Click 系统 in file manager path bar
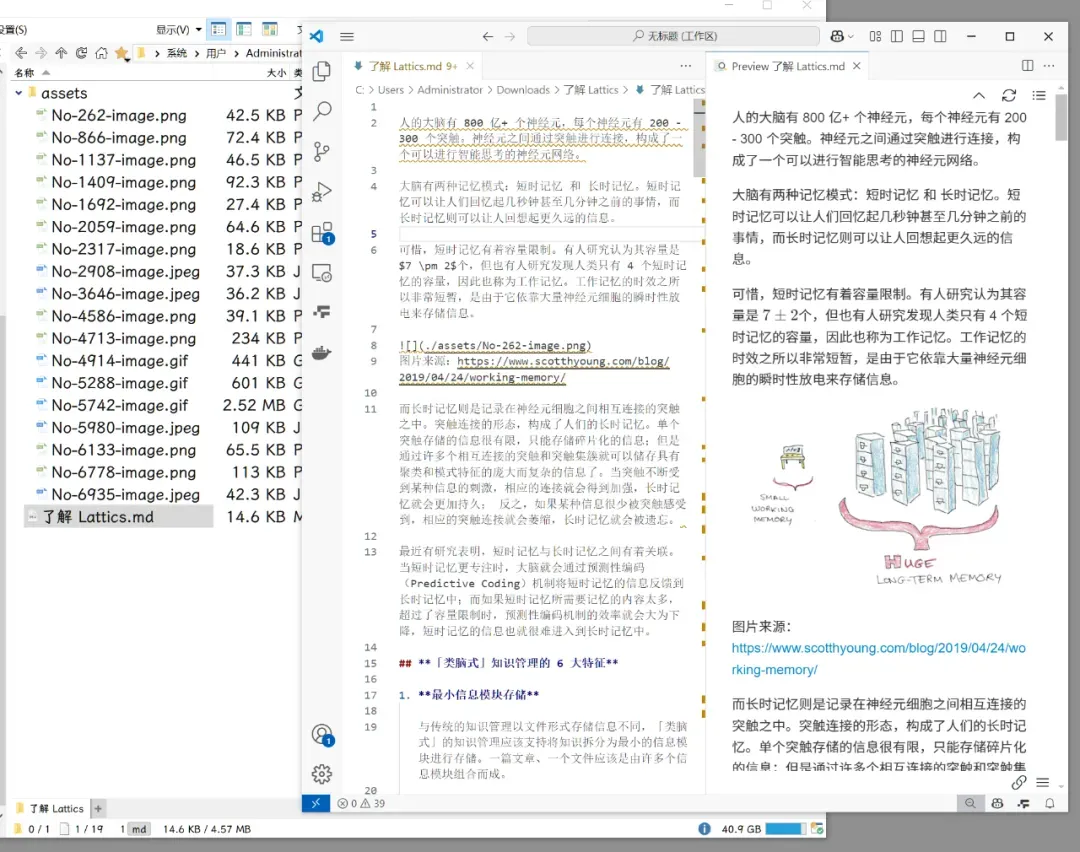This screenshot has width=1080, height=852. 177,53
